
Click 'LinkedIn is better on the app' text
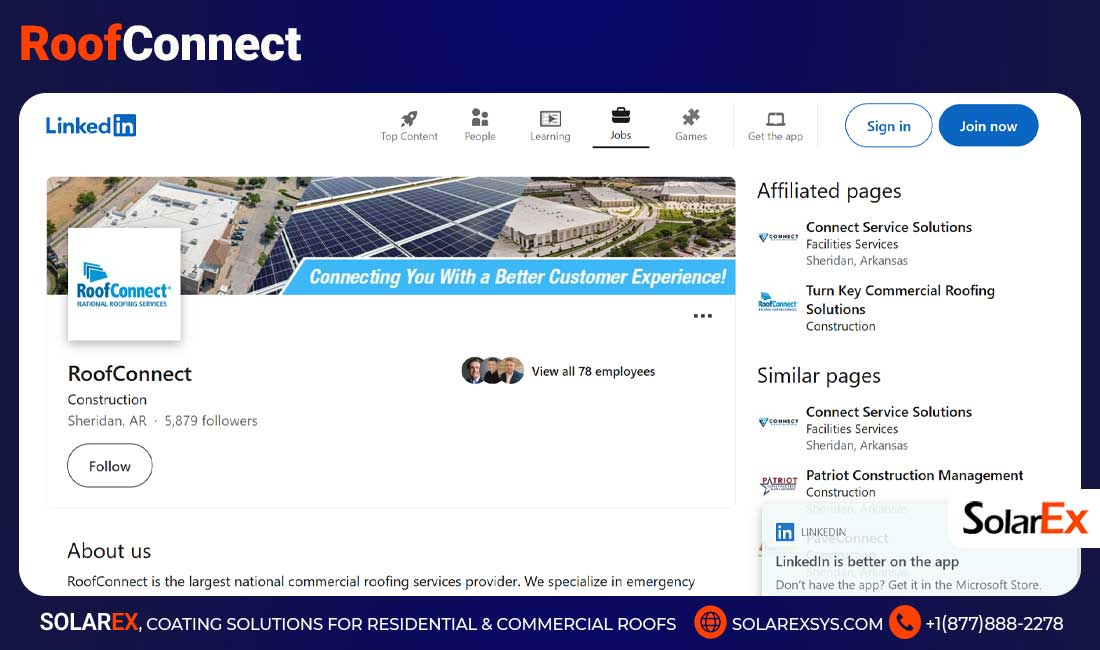(867, 561)
